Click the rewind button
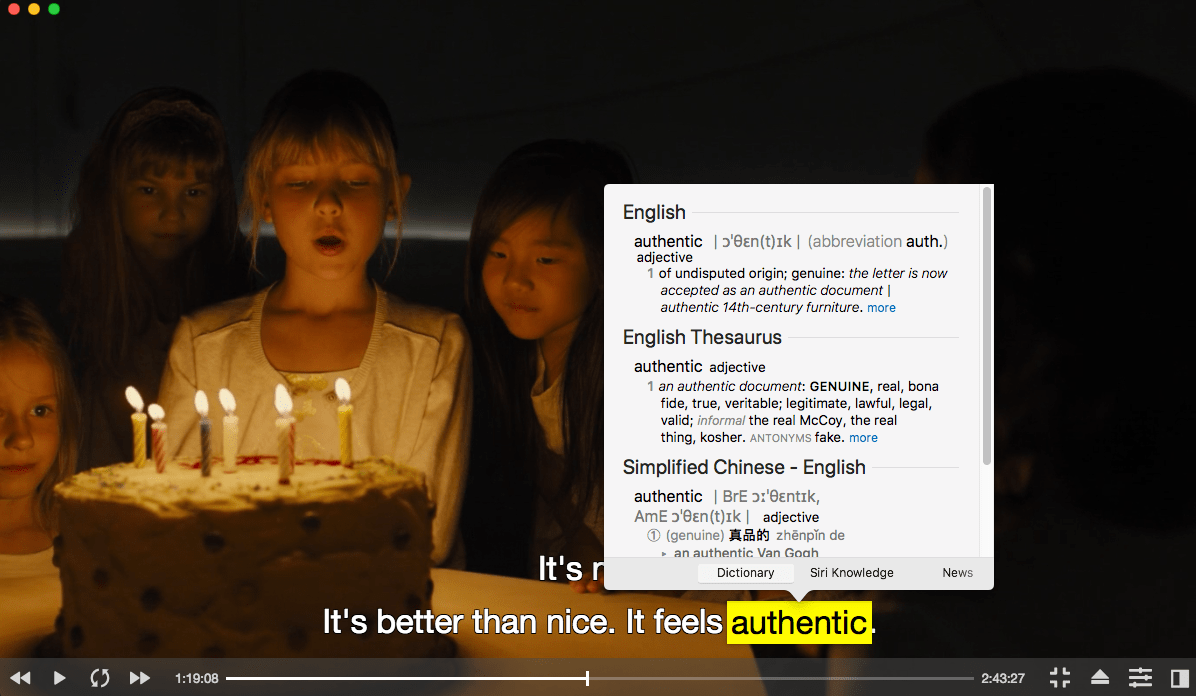Viewport: 1196px width, 696px height. click(x=21, y=678)
